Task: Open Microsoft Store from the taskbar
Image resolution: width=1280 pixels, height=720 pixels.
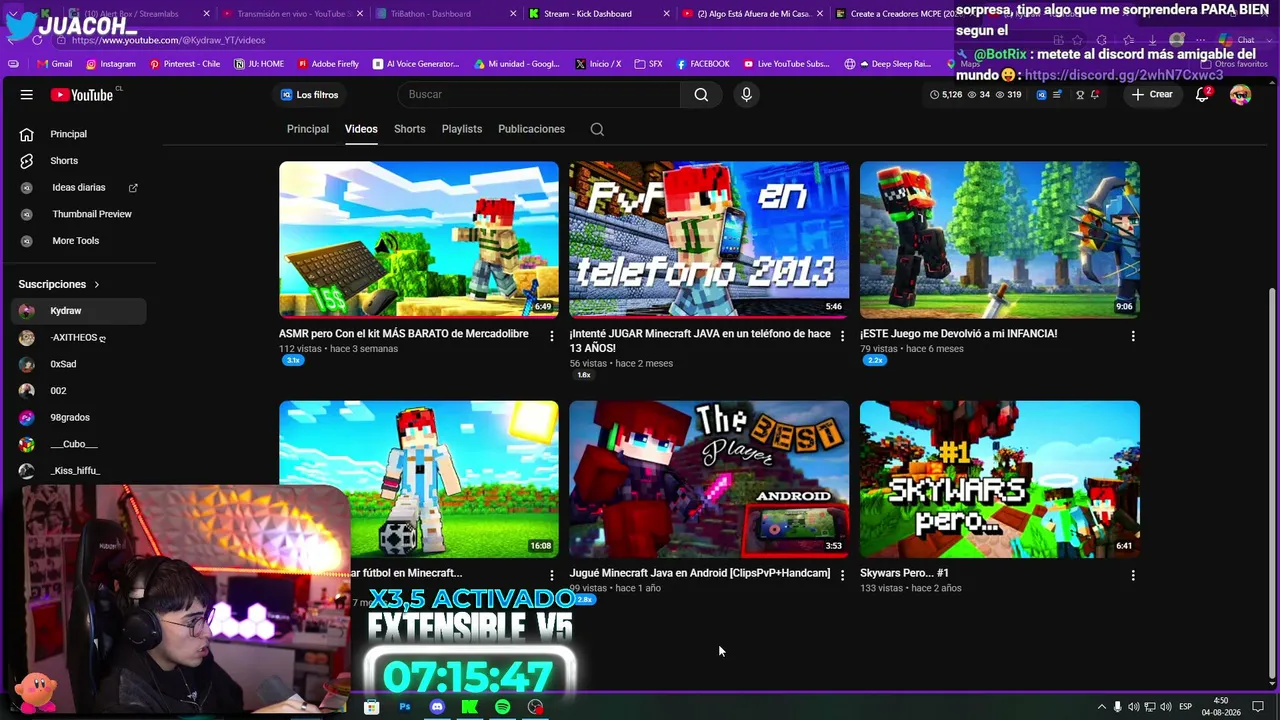Action: click(x=371, y=707)
